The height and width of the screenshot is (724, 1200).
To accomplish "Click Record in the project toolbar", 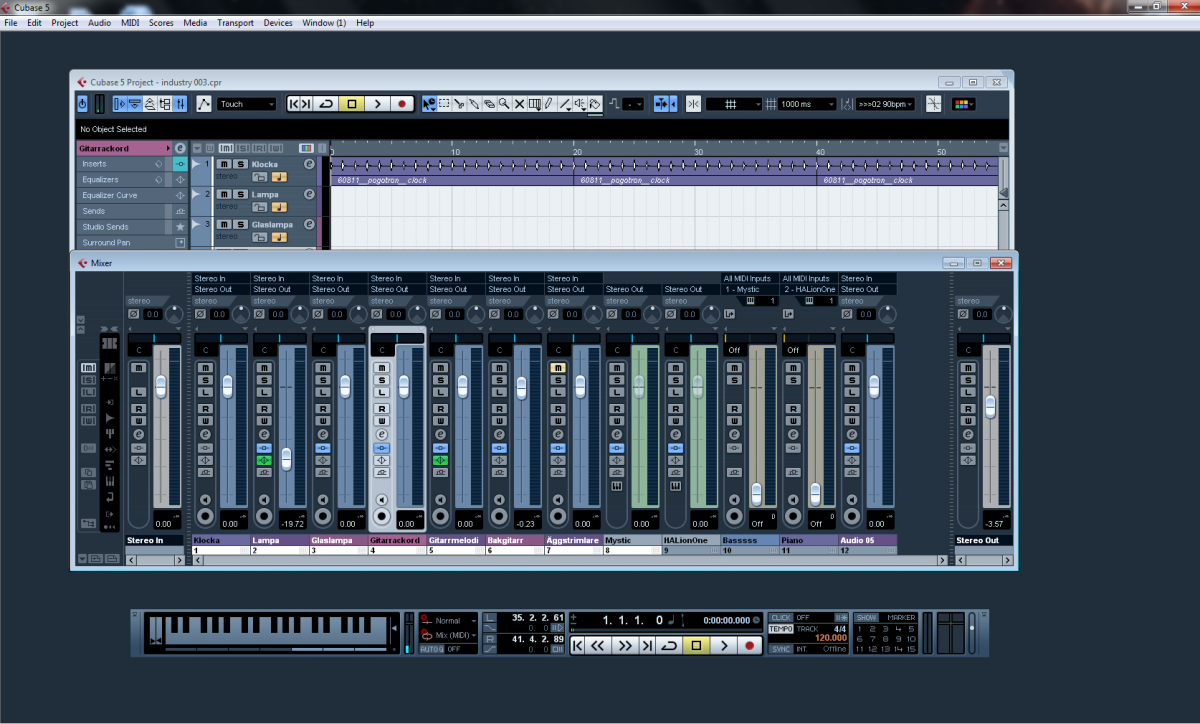I will [402, 104].
